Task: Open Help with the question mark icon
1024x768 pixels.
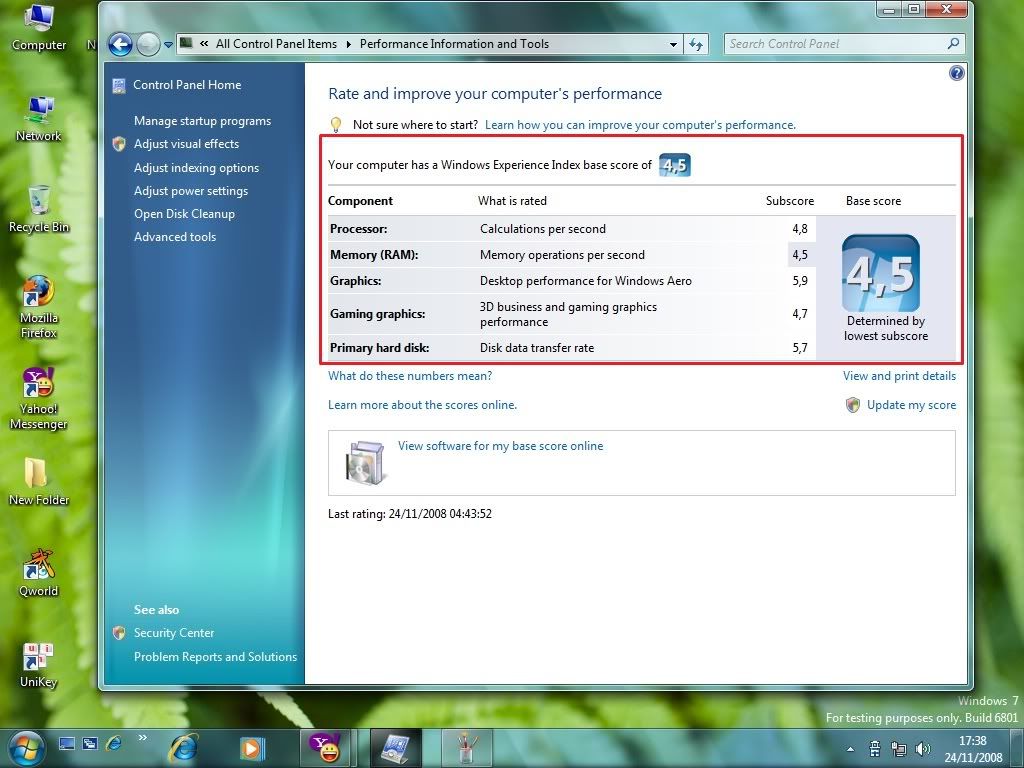Action: click(957, 73)
